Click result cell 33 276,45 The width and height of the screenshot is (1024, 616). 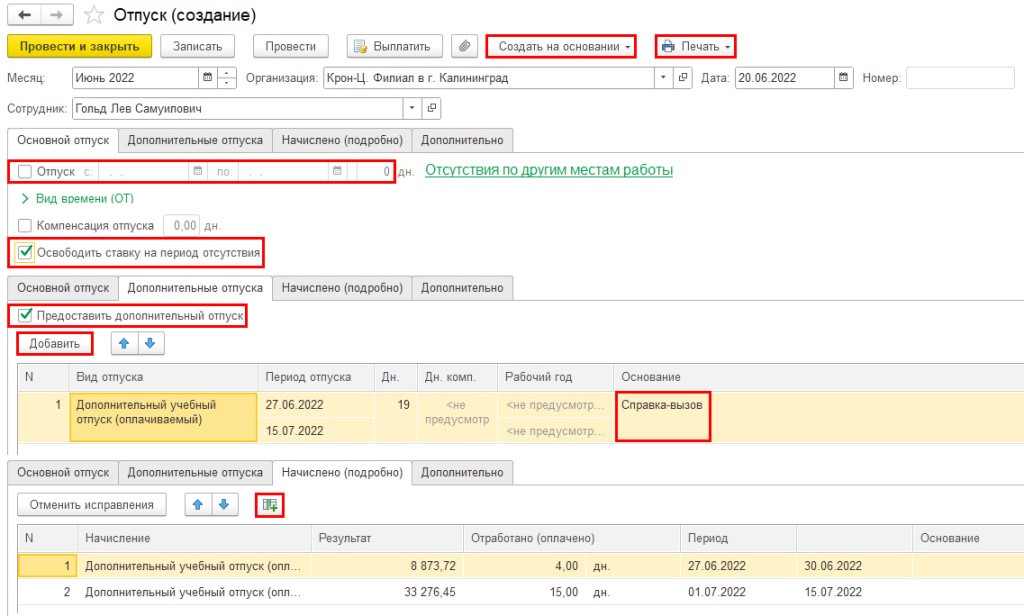pyautogui.click(x=387, y=592)
